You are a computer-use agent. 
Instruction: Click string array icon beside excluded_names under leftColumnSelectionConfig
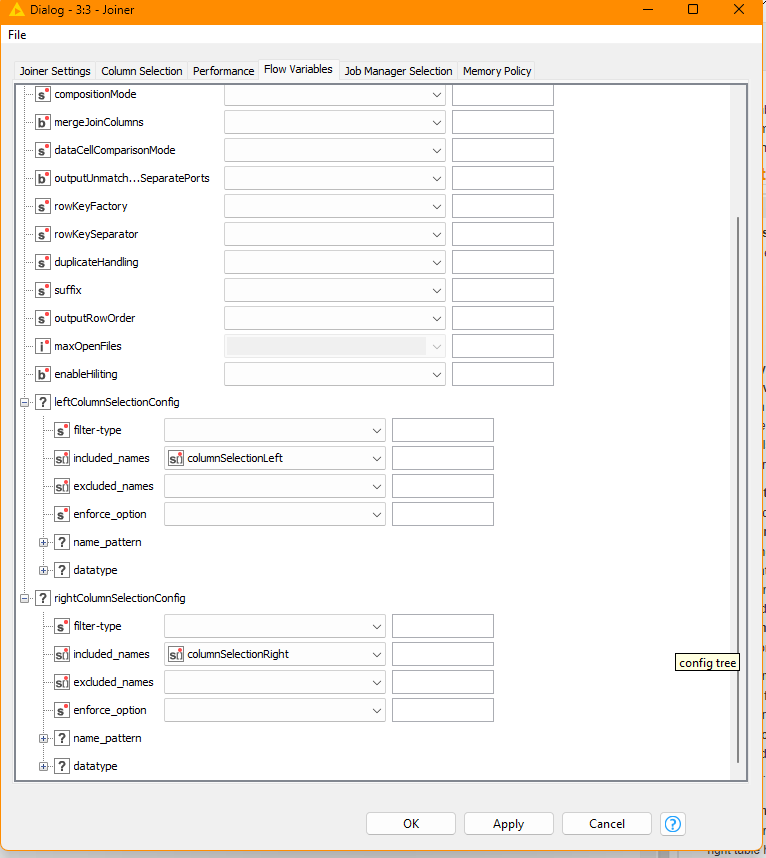pos(62,486)
